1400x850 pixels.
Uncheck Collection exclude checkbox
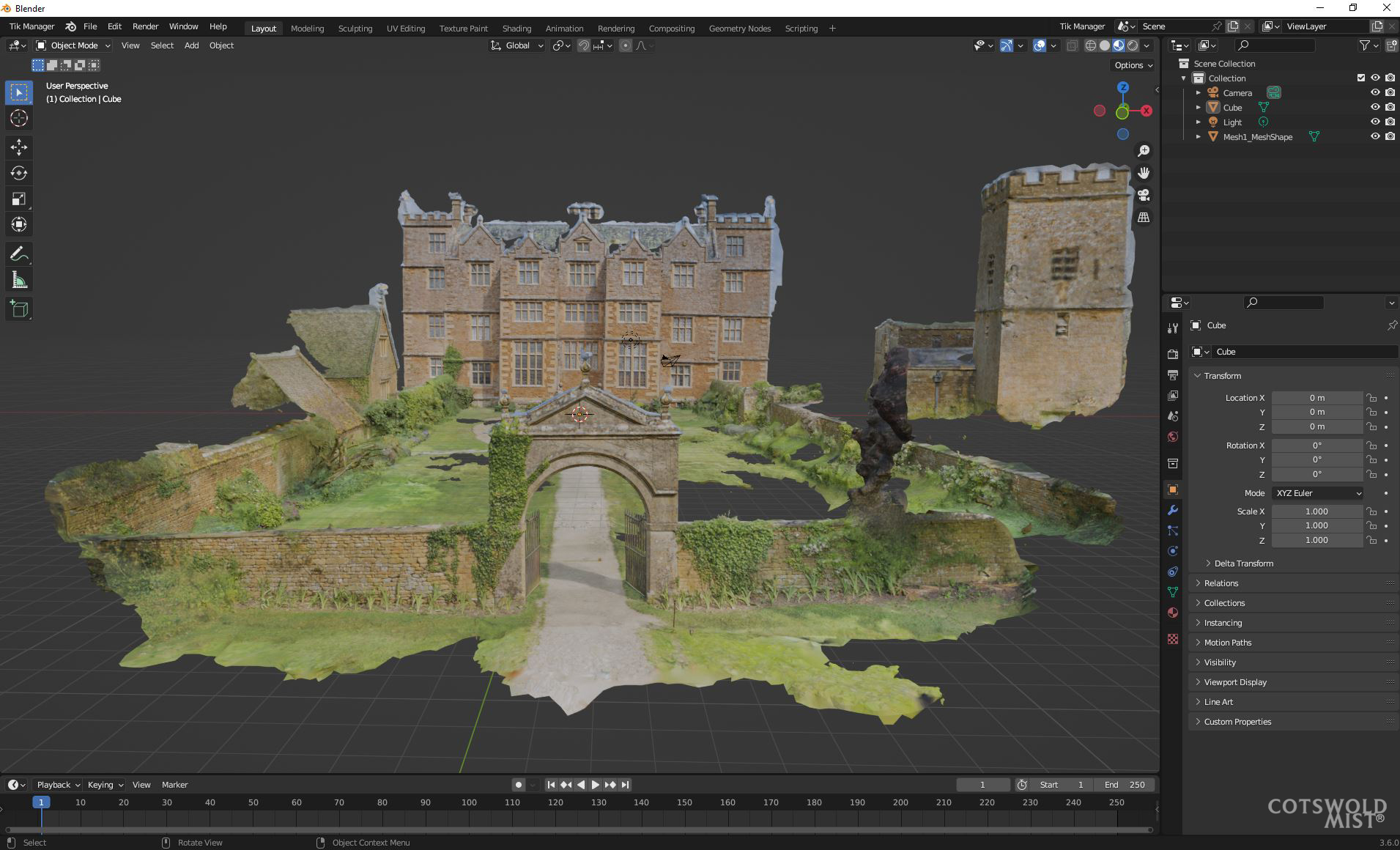coord(1361,78)
